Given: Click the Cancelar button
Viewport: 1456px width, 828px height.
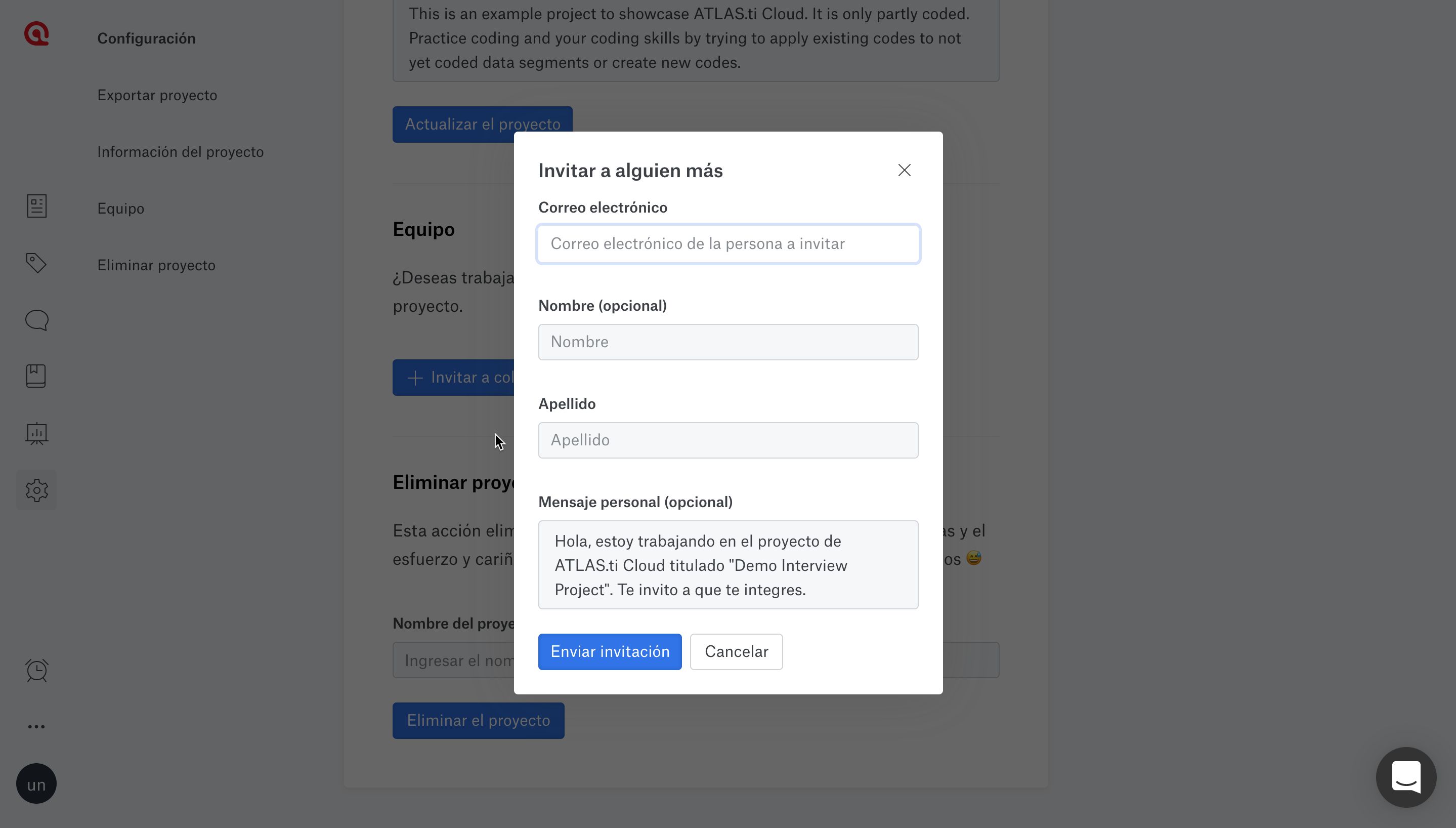Looking at the screenshot, I should click(x=736, y=652).
